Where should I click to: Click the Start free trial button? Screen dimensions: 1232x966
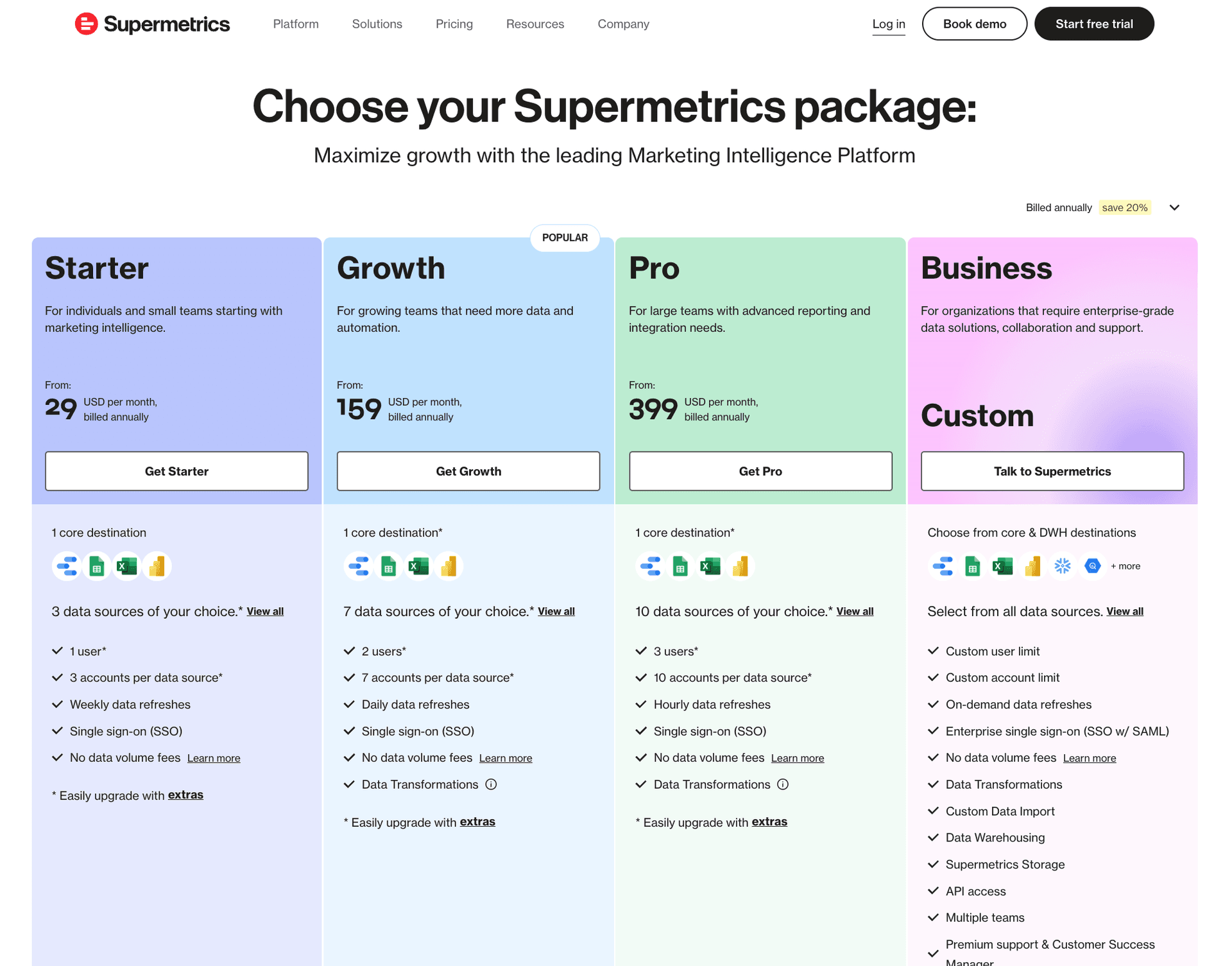tap(1094, 24)
